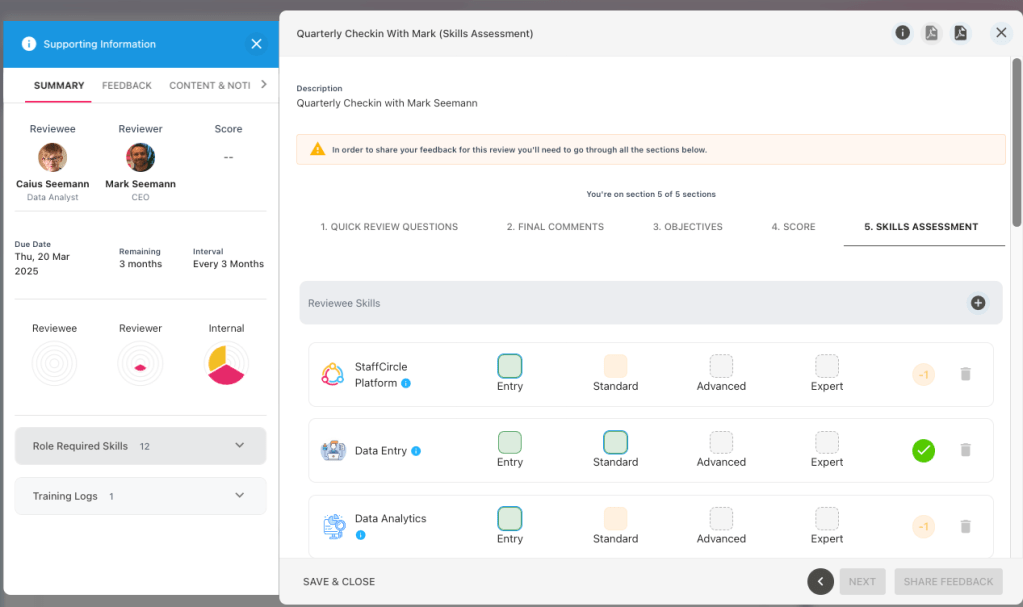Click the first PDF export icon
The image size is (1023, 607).
[x=931, y=33]
